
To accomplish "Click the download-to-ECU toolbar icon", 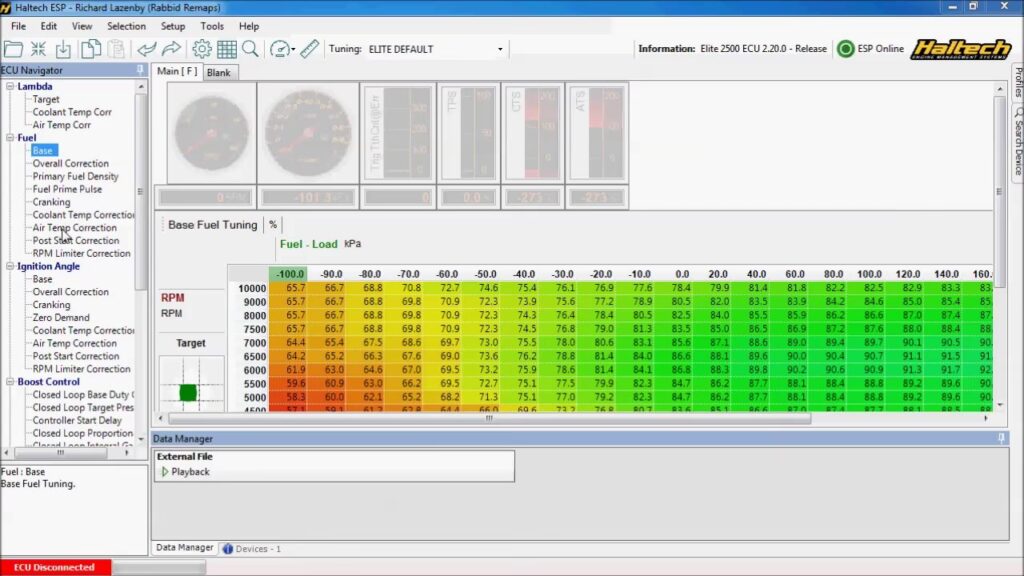I will [x=63, y=49].
